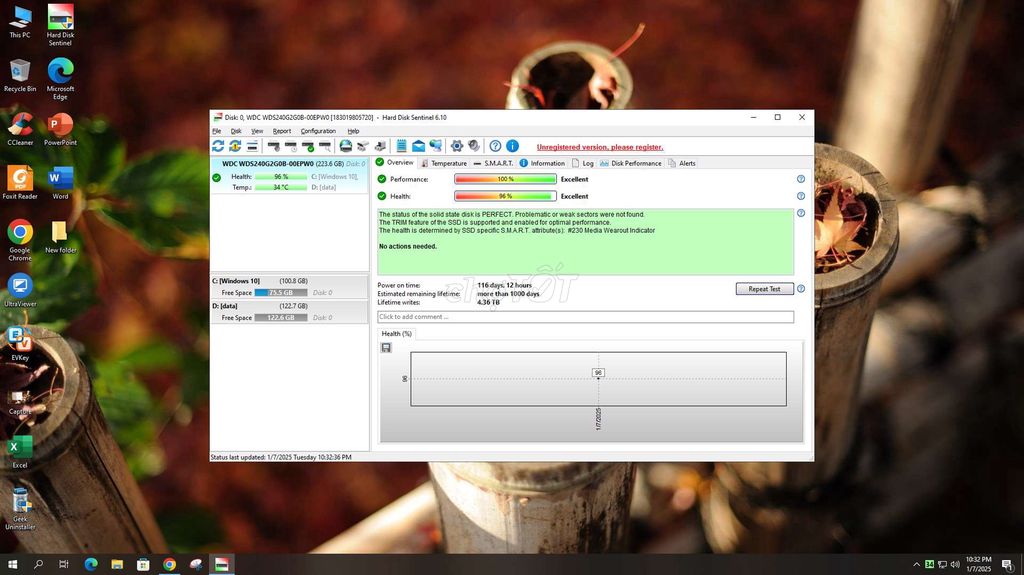
Task: Open taskbar Search magnifier
Action: click(38, 565)
